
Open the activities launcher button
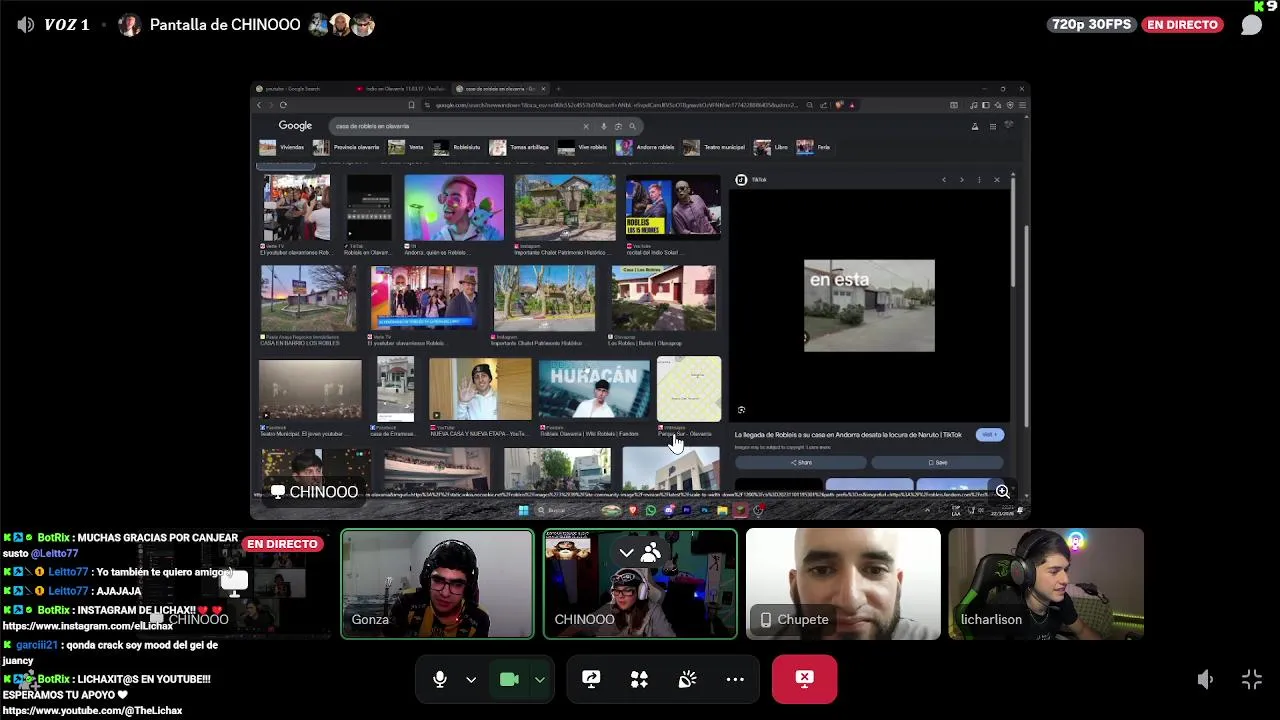click(x=639, y=680)
